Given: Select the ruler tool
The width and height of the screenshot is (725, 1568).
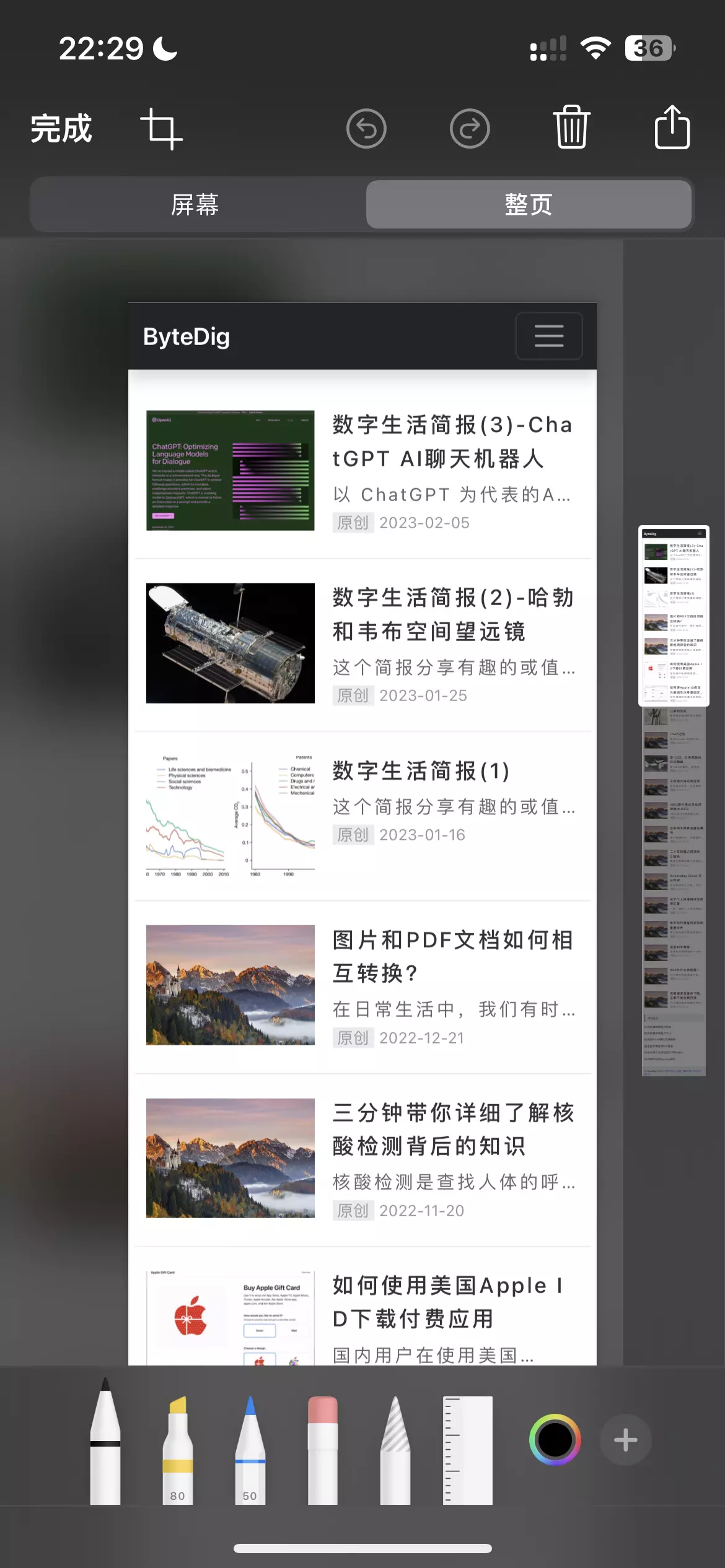Looking at the screenshot, I should (x=468, y=1450).
